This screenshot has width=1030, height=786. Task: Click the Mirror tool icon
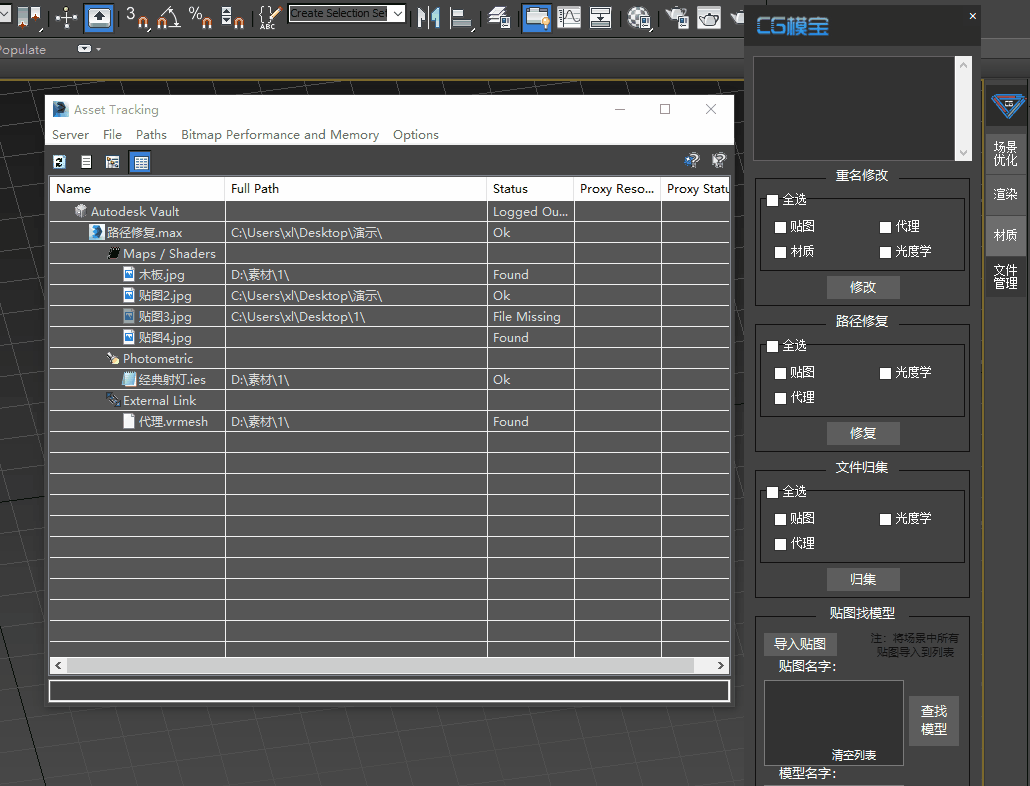pos(429,17)
